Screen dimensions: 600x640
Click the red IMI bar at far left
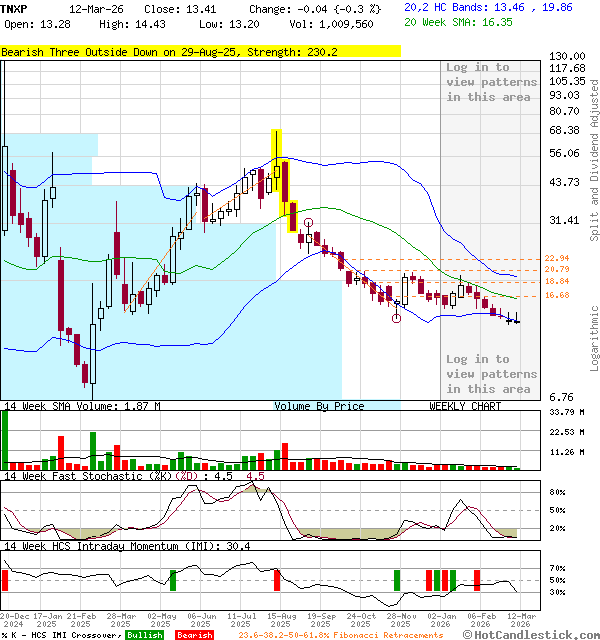click(x=5, y=580)
